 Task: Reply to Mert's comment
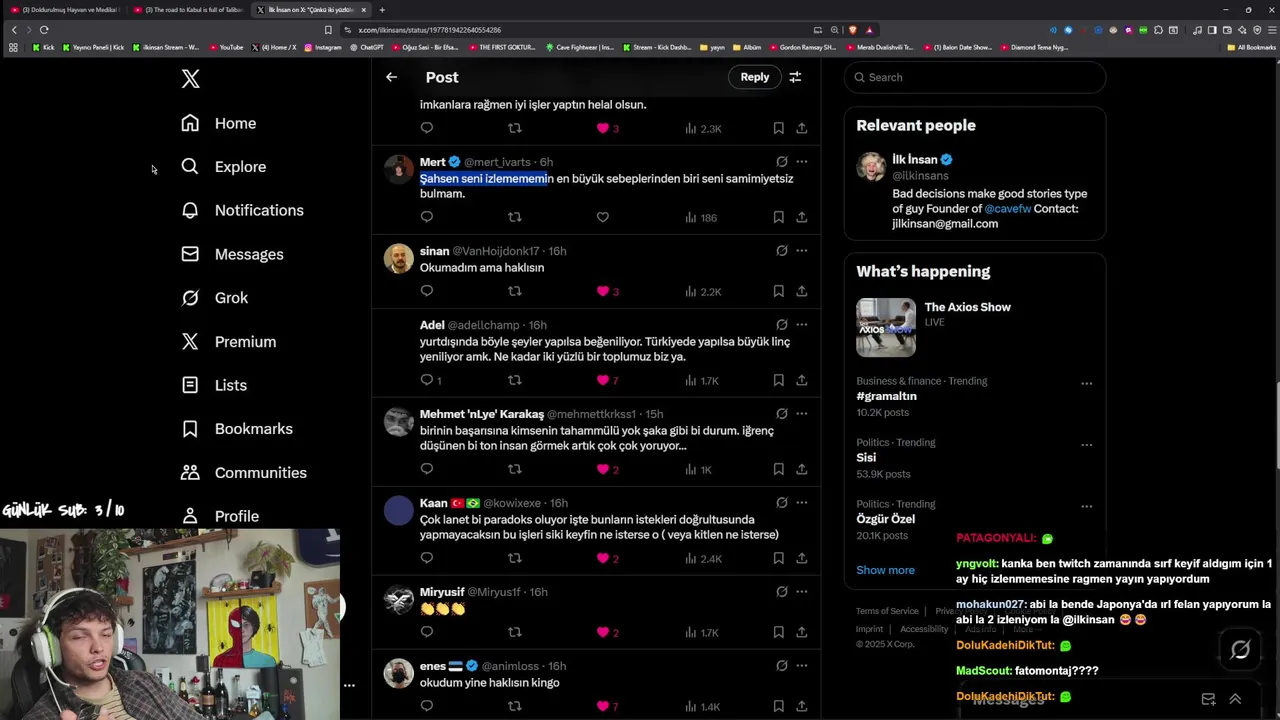coord(427,217)
